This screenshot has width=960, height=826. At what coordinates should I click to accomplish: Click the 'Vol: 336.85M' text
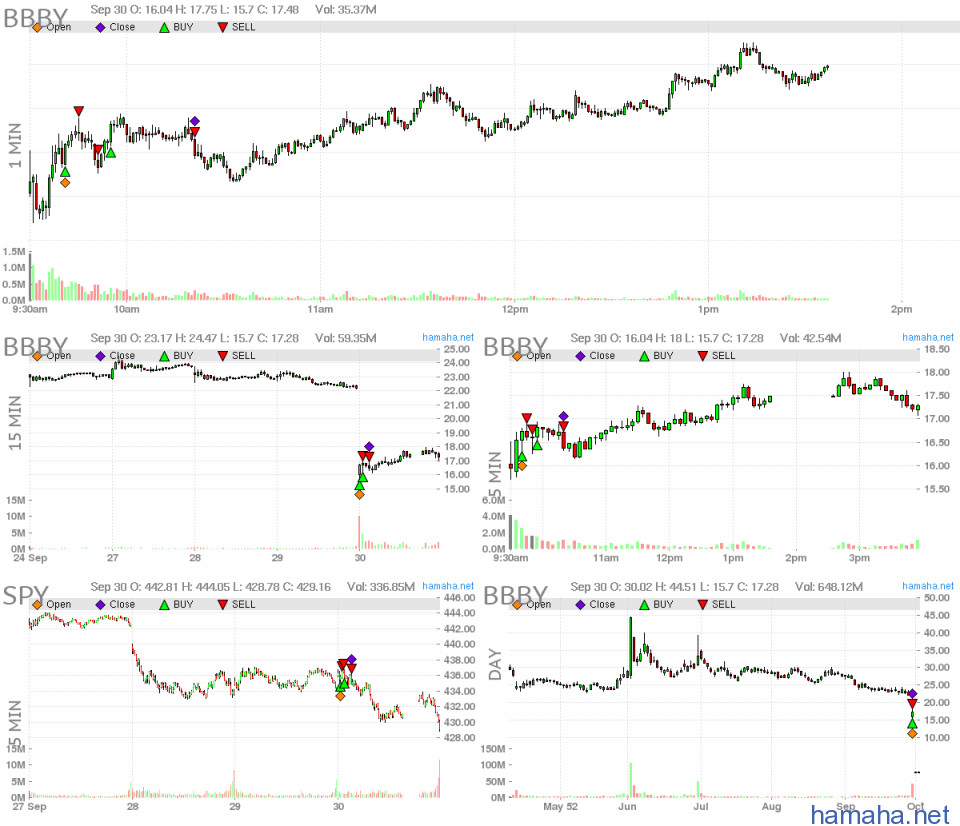coord(381,587)
